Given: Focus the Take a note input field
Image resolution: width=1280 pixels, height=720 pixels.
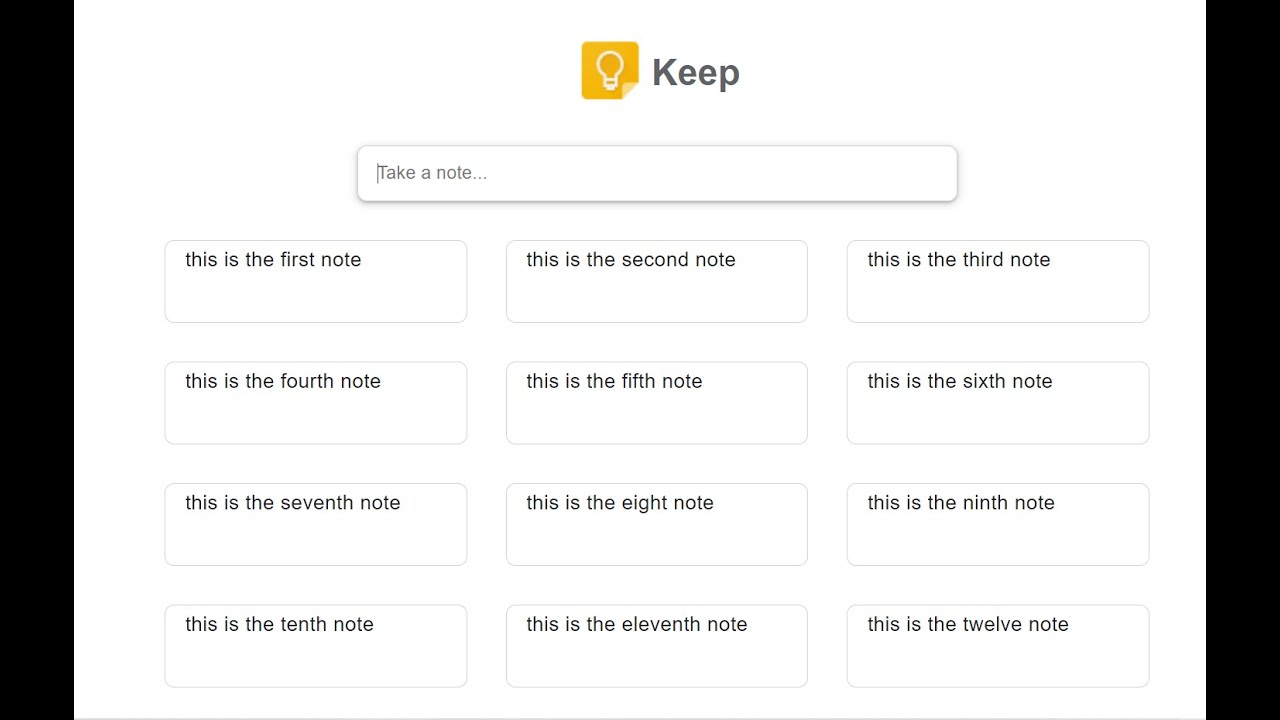Looking at the screenshot, I should pos(657,173).
